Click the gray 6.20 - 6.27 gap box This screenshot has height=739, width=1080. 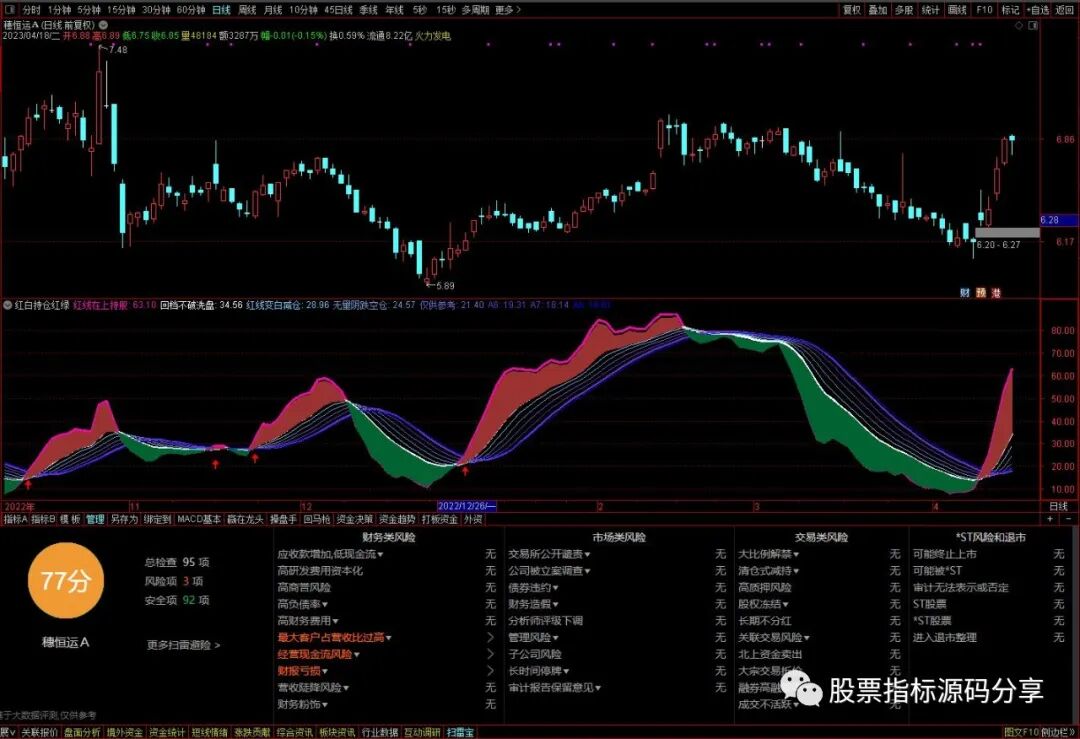pos(1006,233)
